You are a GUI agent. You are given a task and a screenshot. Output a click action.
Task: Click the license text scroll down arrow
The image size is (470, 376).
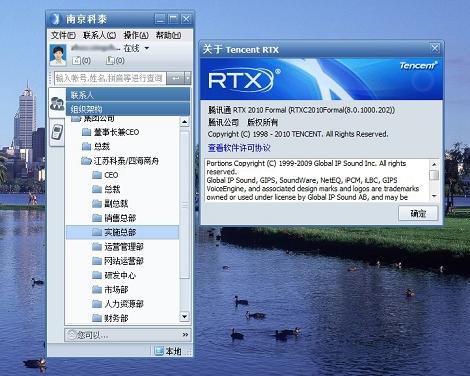pyautogui.click(x=434, y=196)
